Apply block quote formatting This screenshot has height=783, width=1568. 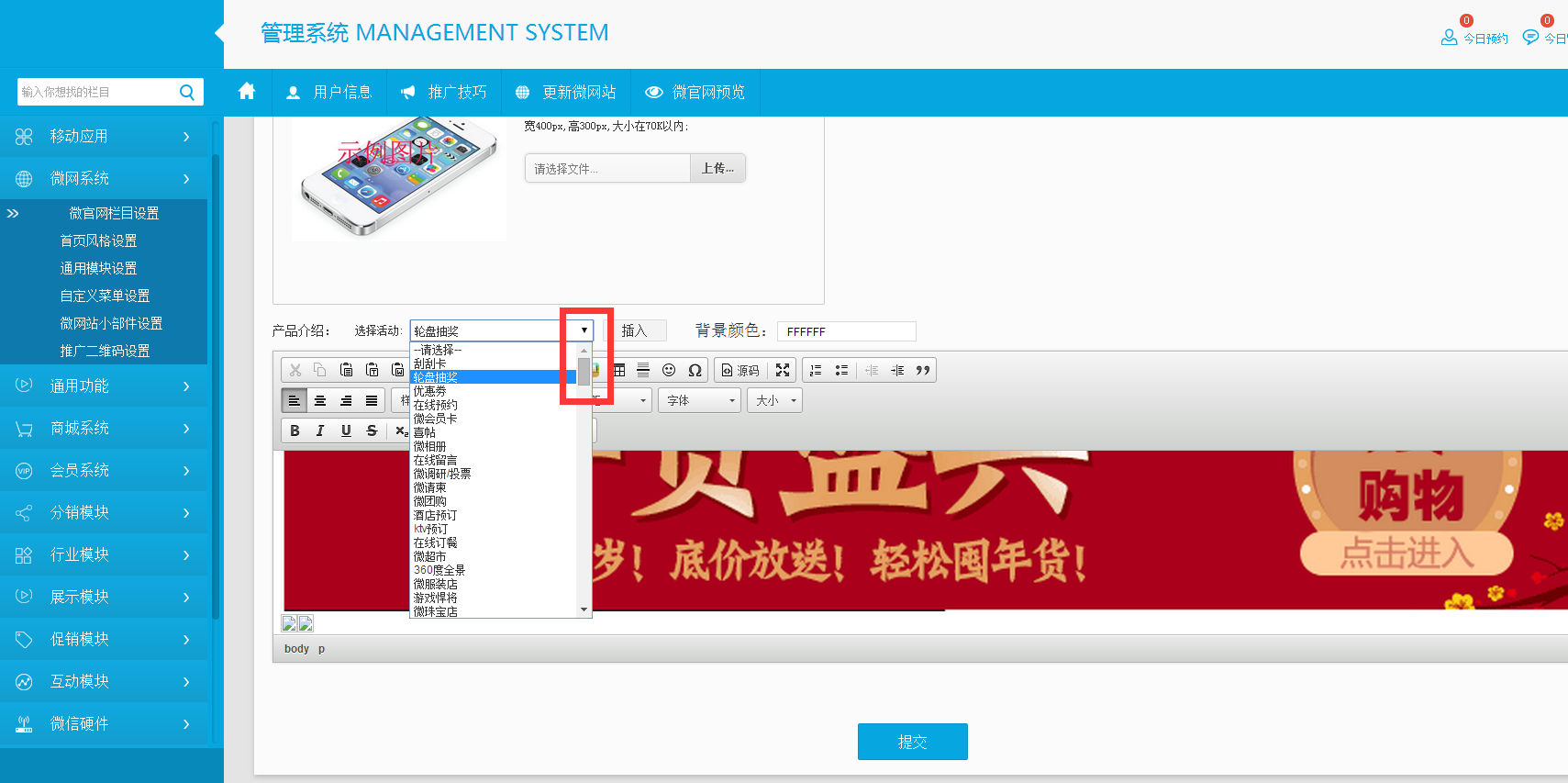(923, 370)
